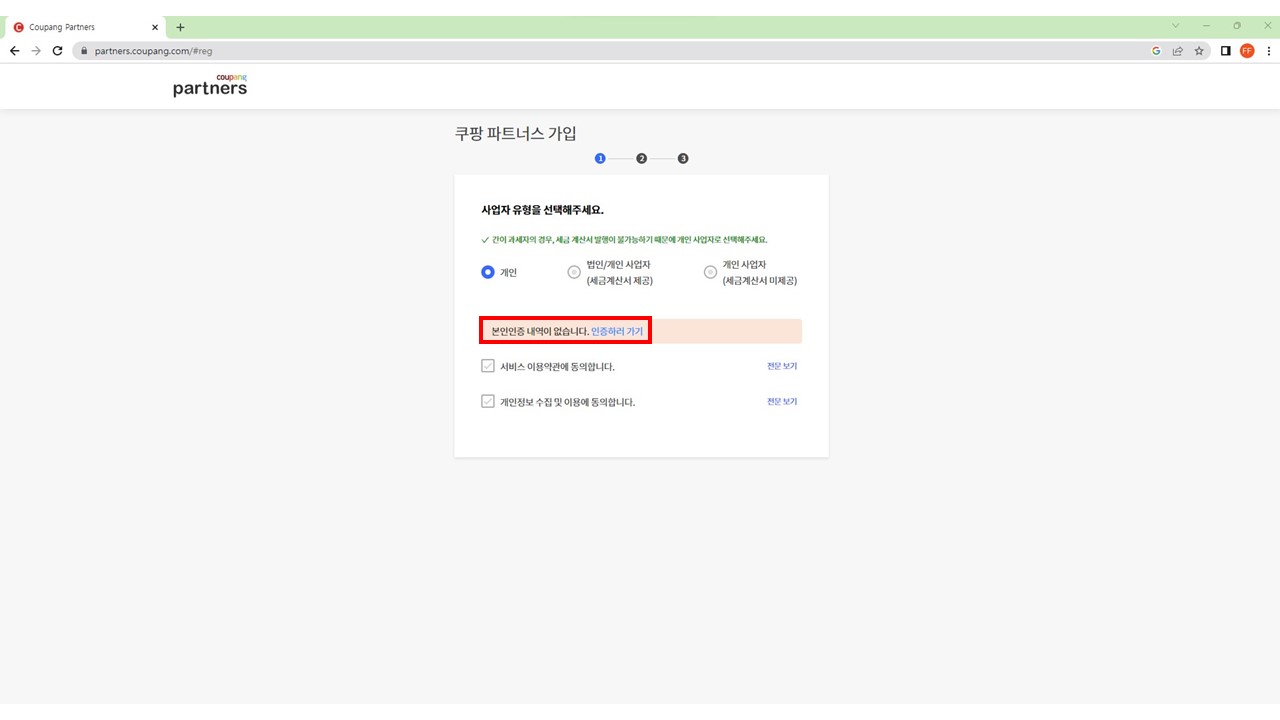This screenshot has width=1280, height=720.
Task: Go forward in browser history
Action: point(36,51)
